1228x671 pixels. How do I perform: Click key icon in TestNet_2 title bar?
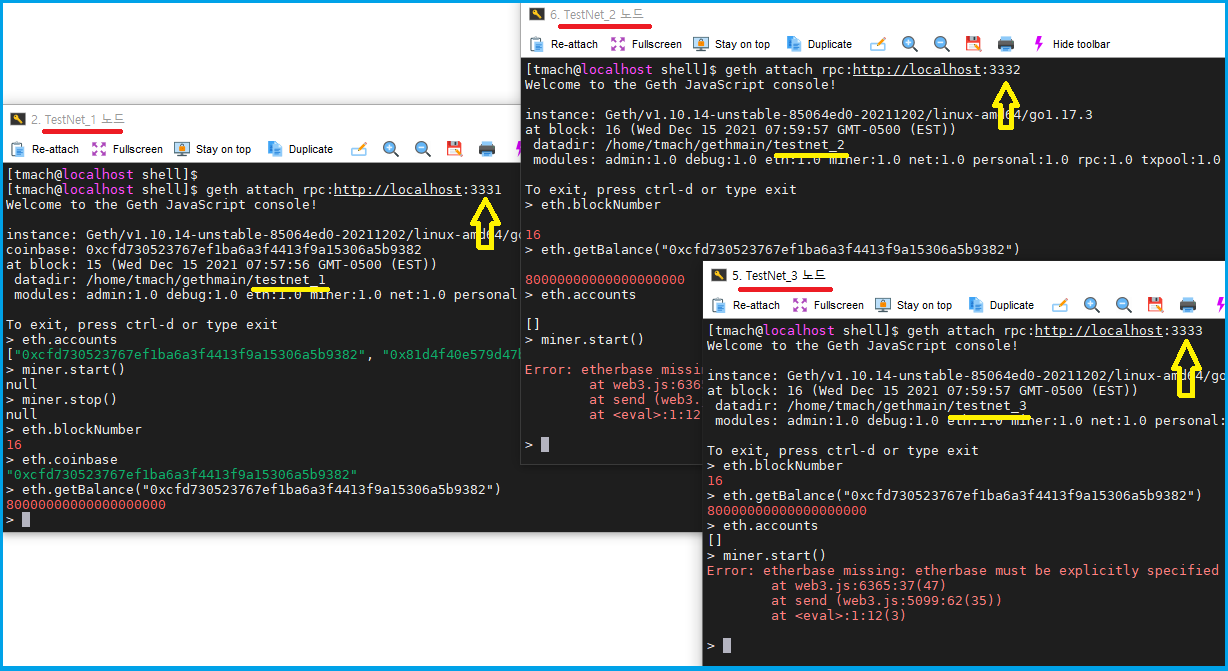click(x=536, y=14)
